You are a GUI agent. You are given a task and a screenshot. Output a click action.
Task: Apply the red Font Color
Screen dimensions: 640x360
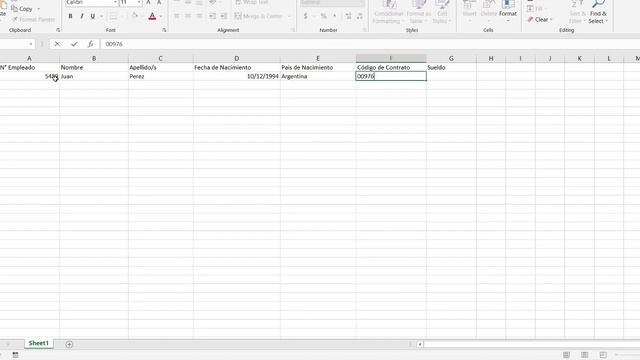coord(152,16)
